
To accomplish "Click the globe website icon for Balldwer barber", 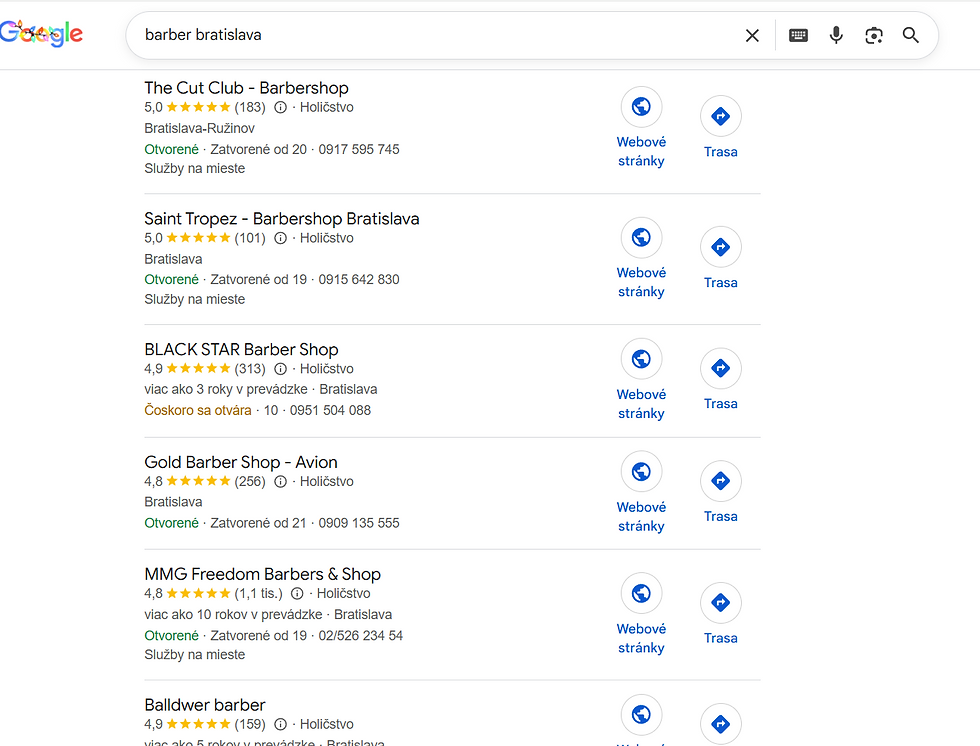I will 641,715.
